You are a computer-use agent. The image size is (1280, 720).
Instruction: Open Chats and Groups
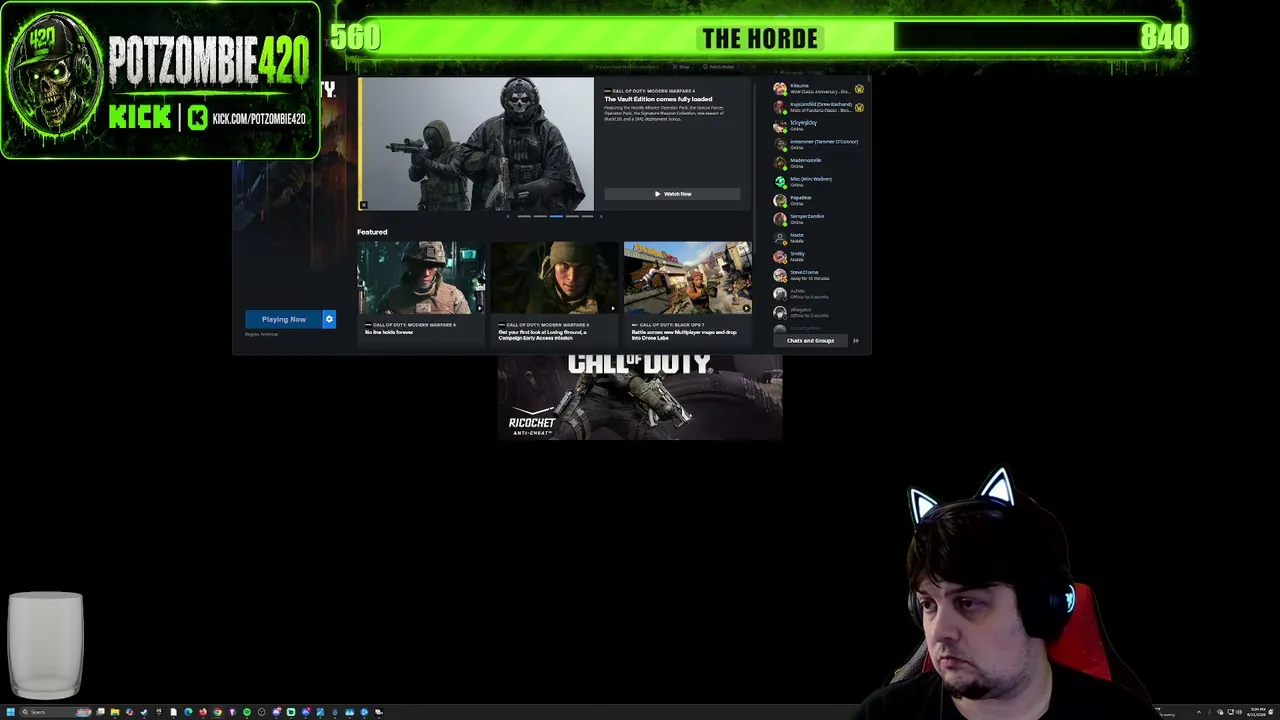(810, 340)
